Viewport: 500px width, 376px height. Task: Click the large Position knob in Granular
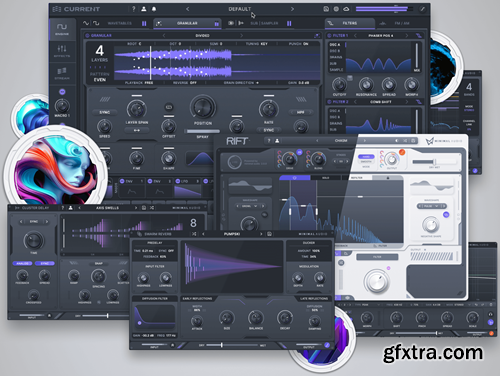point(203,107)
